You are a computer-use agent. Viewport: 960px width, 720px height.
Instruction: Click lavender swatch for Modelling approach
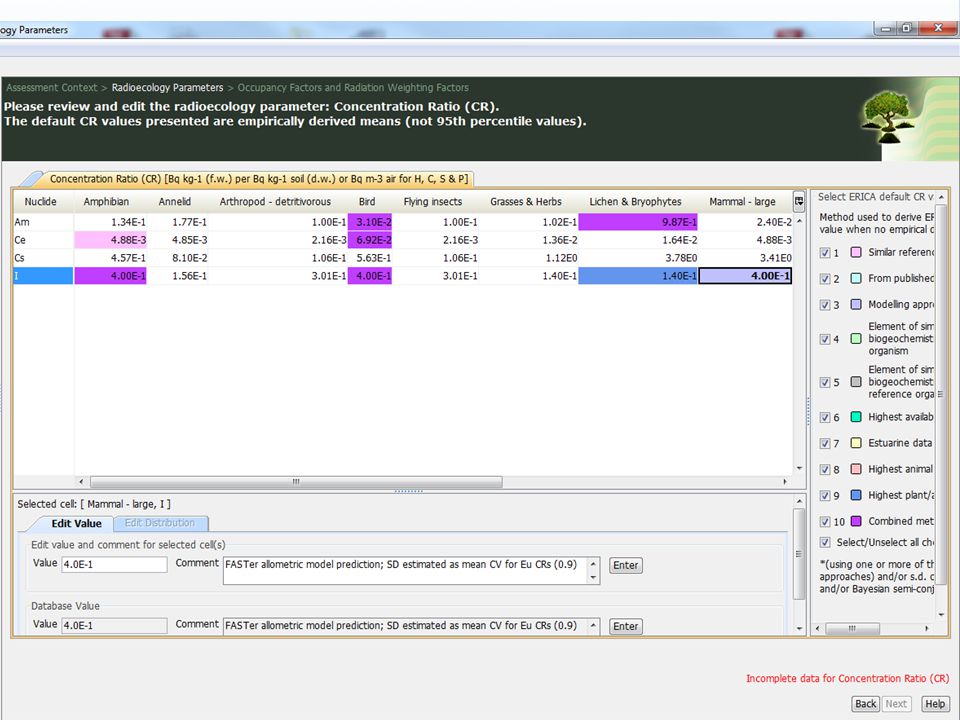click(856, 304)
